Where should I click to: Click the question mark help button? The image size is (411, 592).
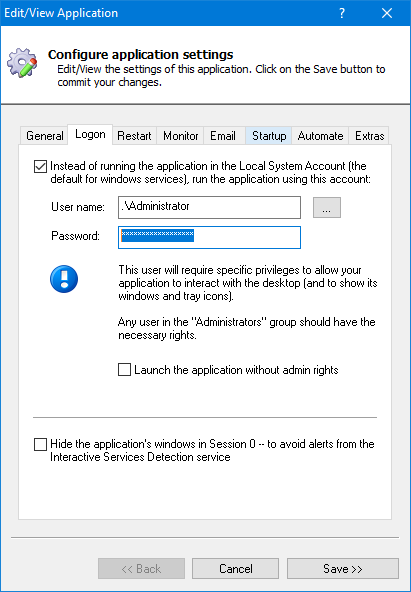pos(342,13)
